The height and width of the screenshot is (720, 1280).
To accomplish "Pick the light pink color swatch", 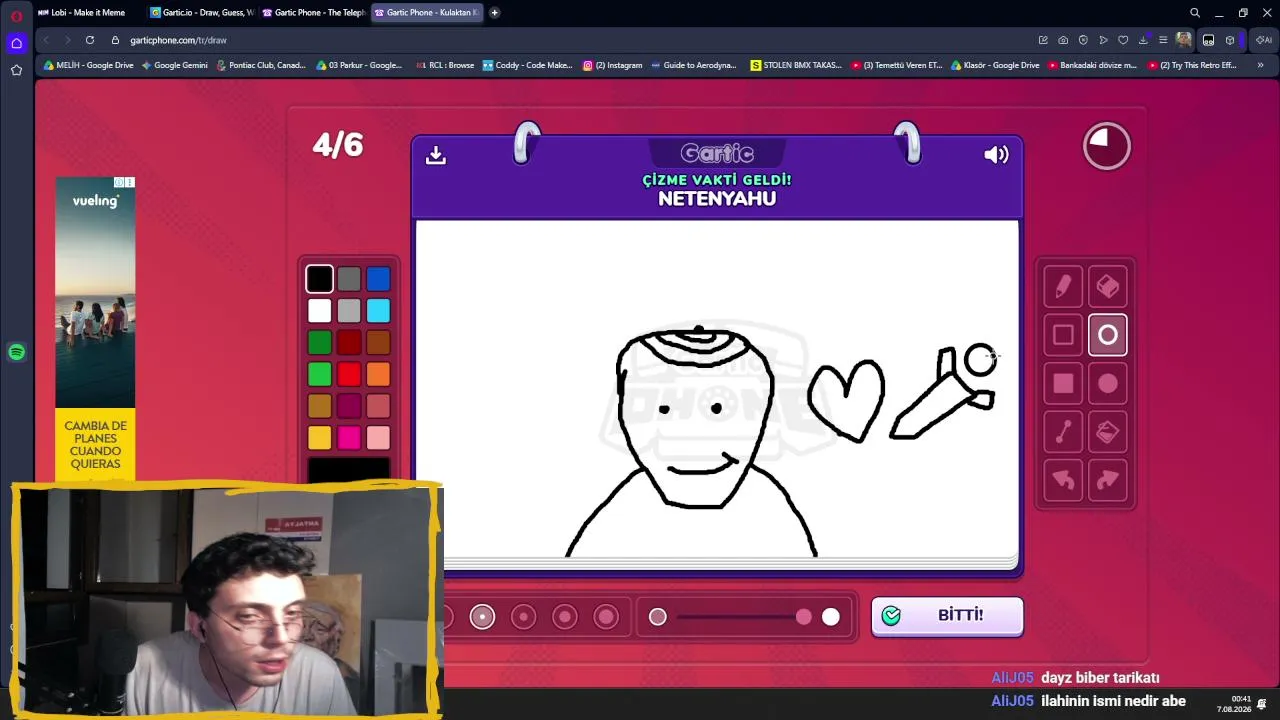I will coord(378,437).
